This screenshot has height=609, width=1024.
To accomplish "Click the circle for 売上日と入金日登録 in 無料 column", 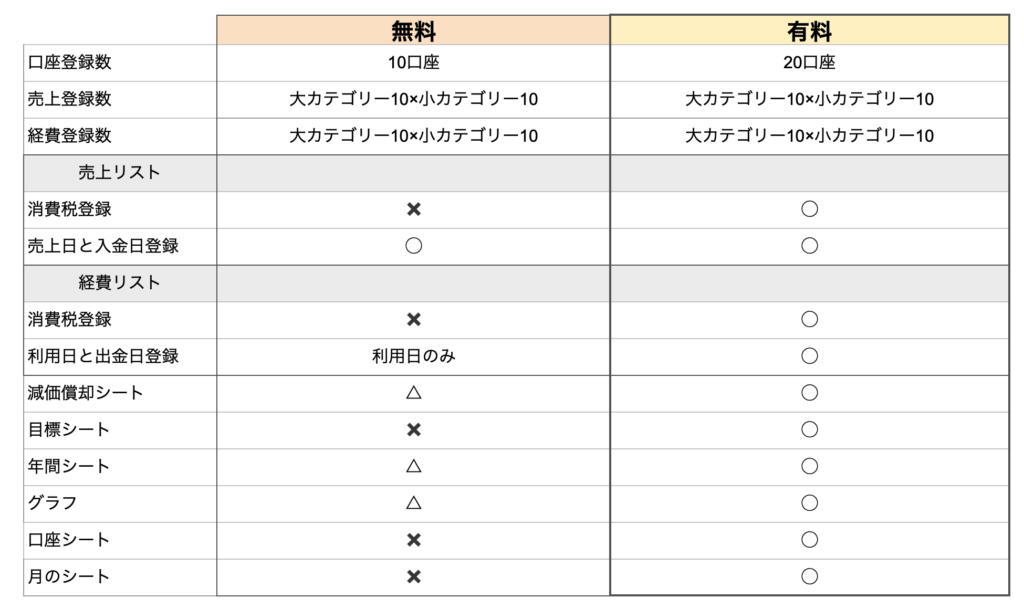I will [x=413, y=245].
